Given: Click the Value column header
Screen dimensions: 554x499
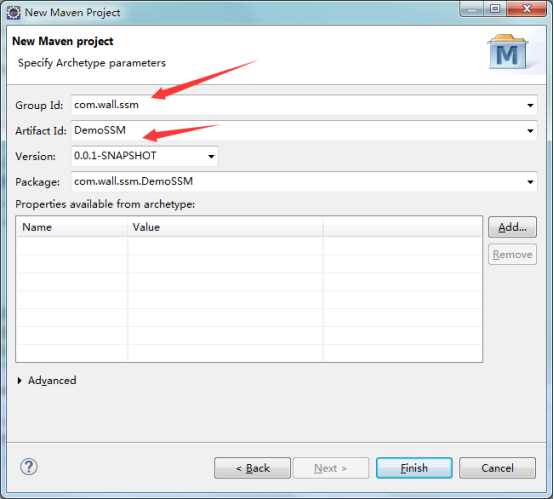Looking at the screenshot, I should (x=225, y=227).
